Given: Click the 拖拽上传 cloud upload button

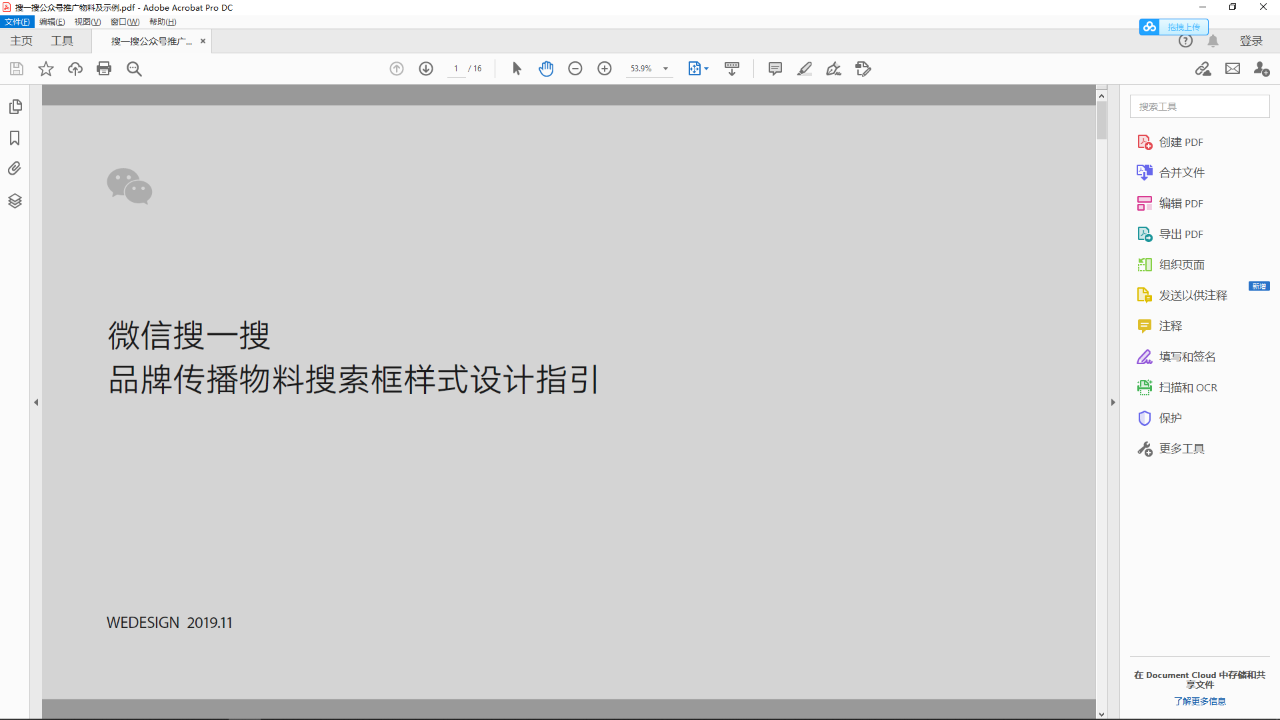Looking at the screenshot, I should click(x=1174, y=27).
